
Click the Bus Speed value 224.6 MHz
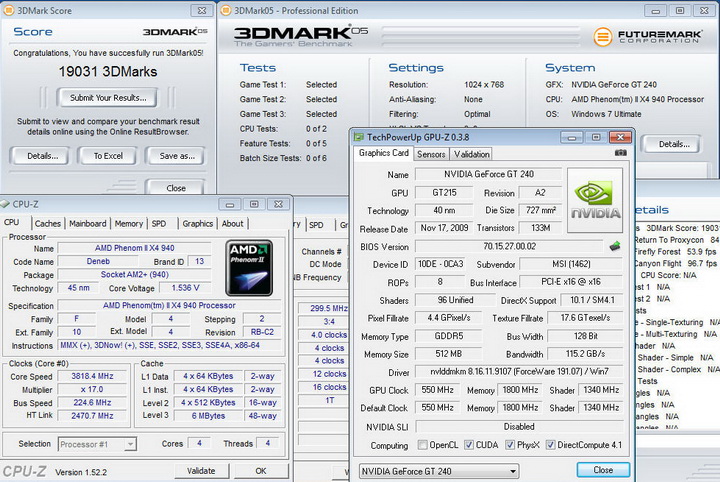(92, 403)
